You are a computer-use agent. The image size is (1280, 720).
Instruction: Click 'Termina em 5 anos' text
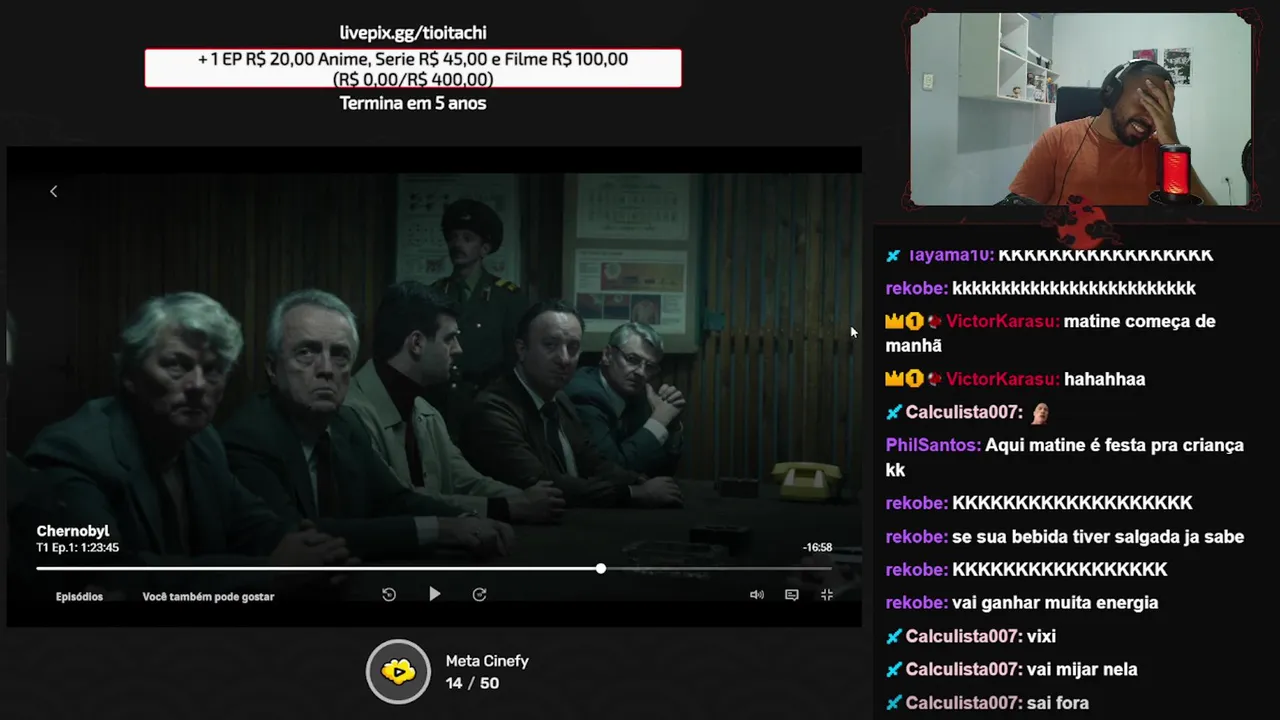413,103
